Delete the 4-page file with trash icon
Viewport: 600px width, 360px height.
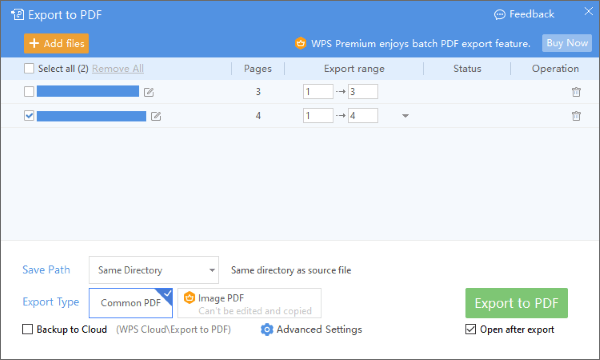tap(576, 116)
